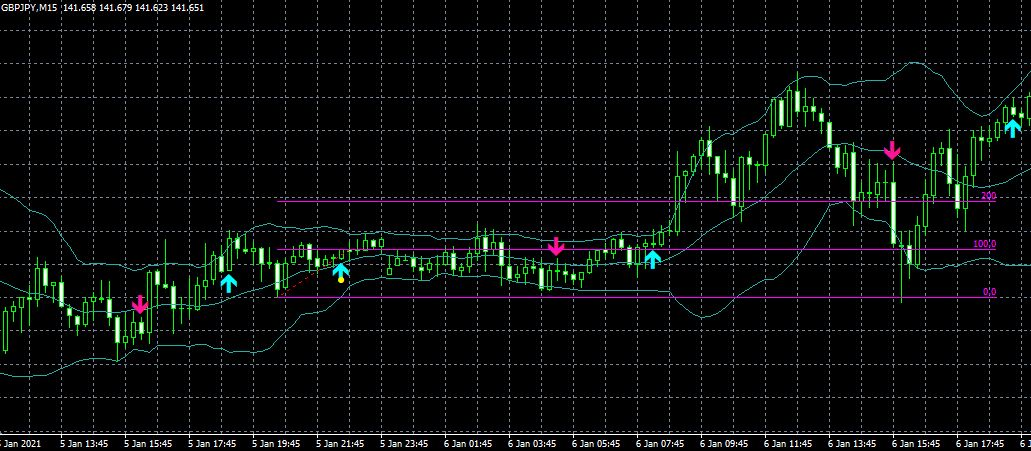This screenshot has height=451, width=1031.
Task: Click the 5 Jan 19:45 time axis label
Action: point(276,444)
